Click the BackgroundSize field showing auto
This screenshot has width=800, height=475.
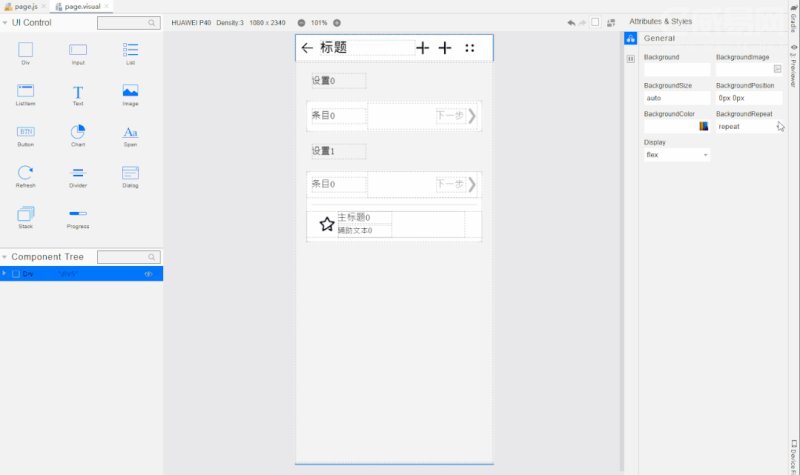pos(677,98)
